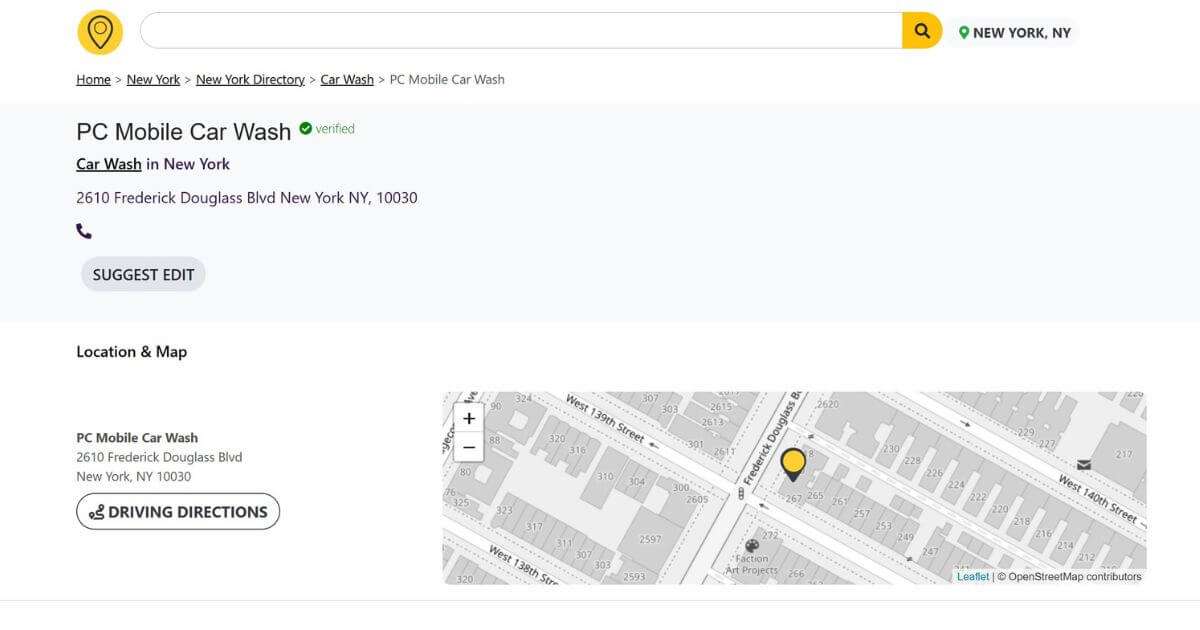Click inside the search input field
This screenshot has height=630, width=1200.
point(520,30)
